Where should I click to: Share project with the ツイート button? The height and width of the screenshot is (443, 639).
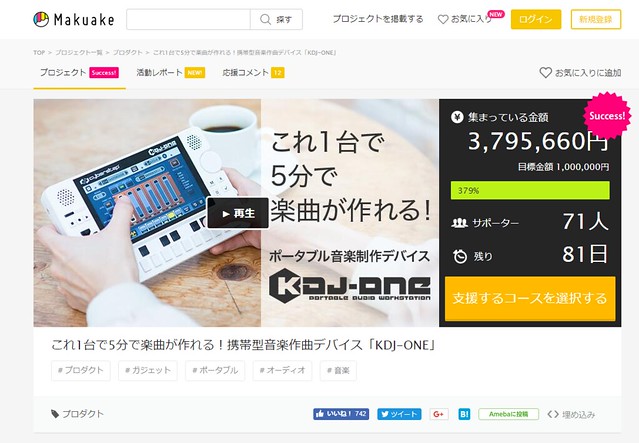pyautogui.click(x=399, y=414)
